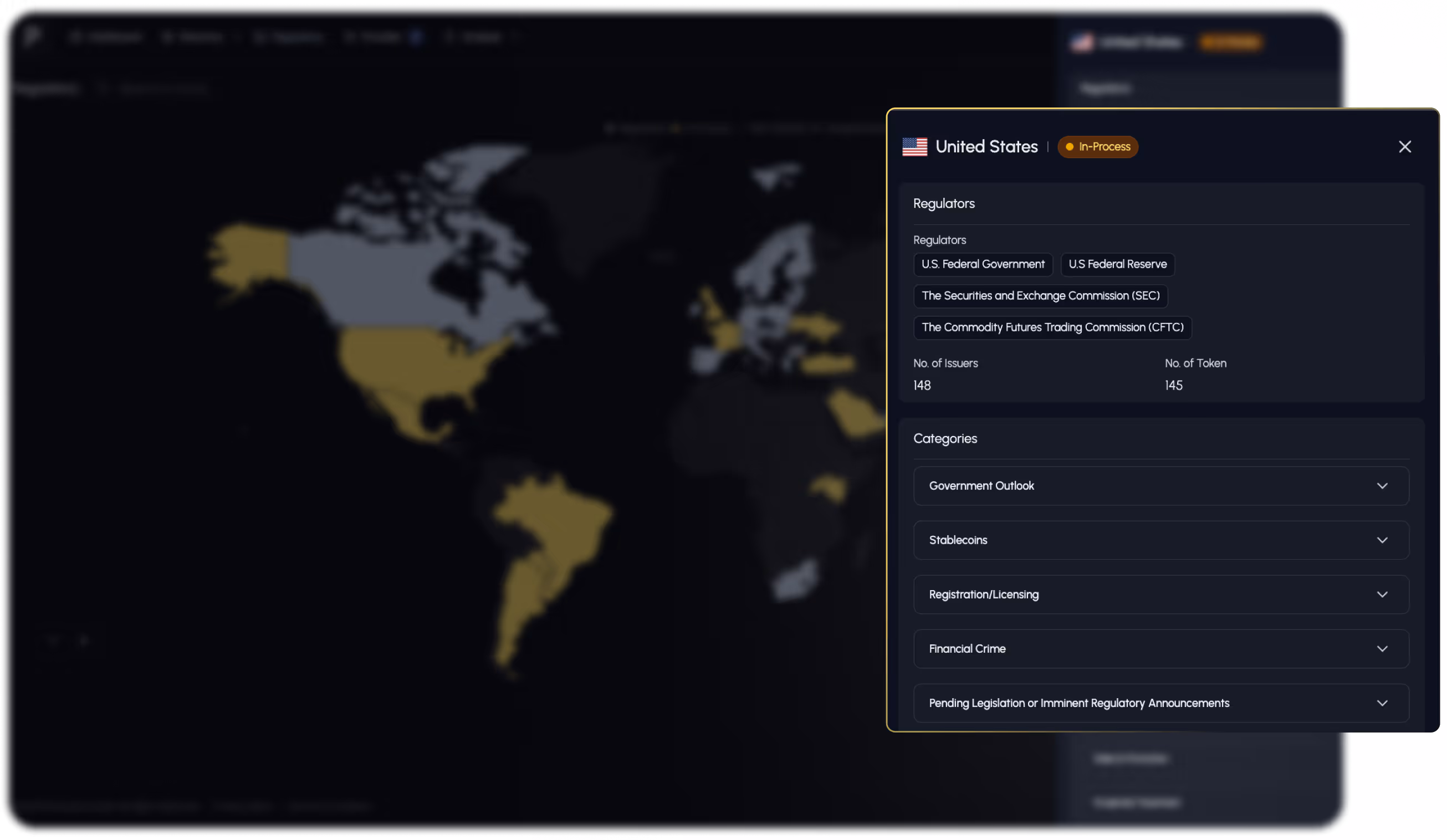Click the United States flag icon
1447x840 pixels.
point(915,147)
